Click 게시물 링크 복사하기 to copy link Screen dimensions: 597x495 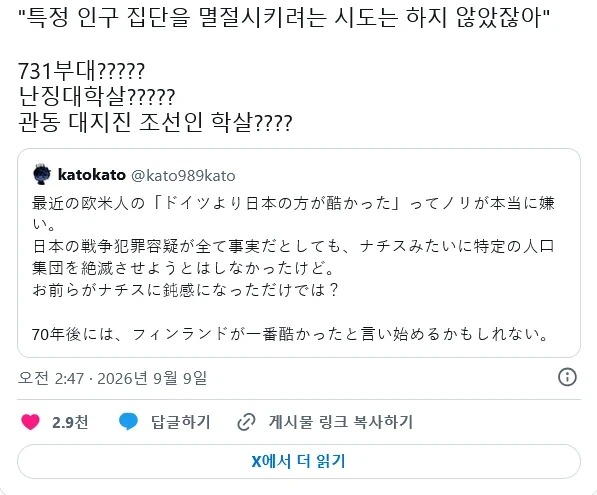click(341, 422)
